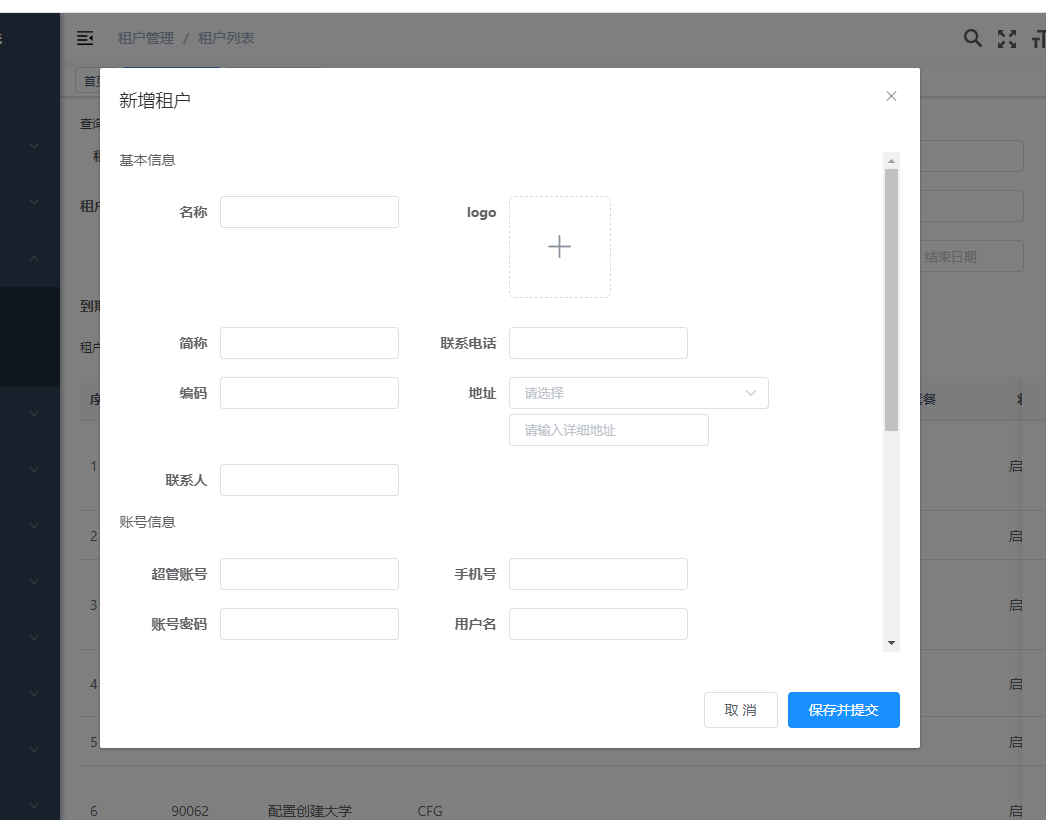Click the sidebar collapse hamburger icon
Image resolution: width=1046 pixels, height=820 pixels.
coord(85,38)
